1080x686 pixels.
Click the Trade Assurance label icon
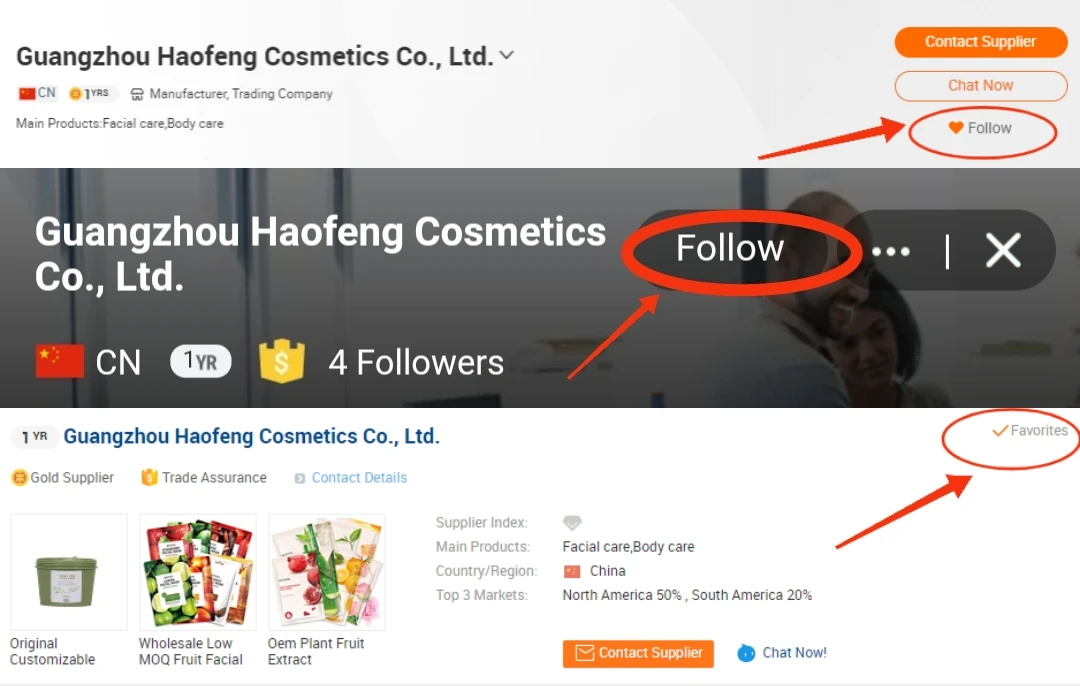149,477
